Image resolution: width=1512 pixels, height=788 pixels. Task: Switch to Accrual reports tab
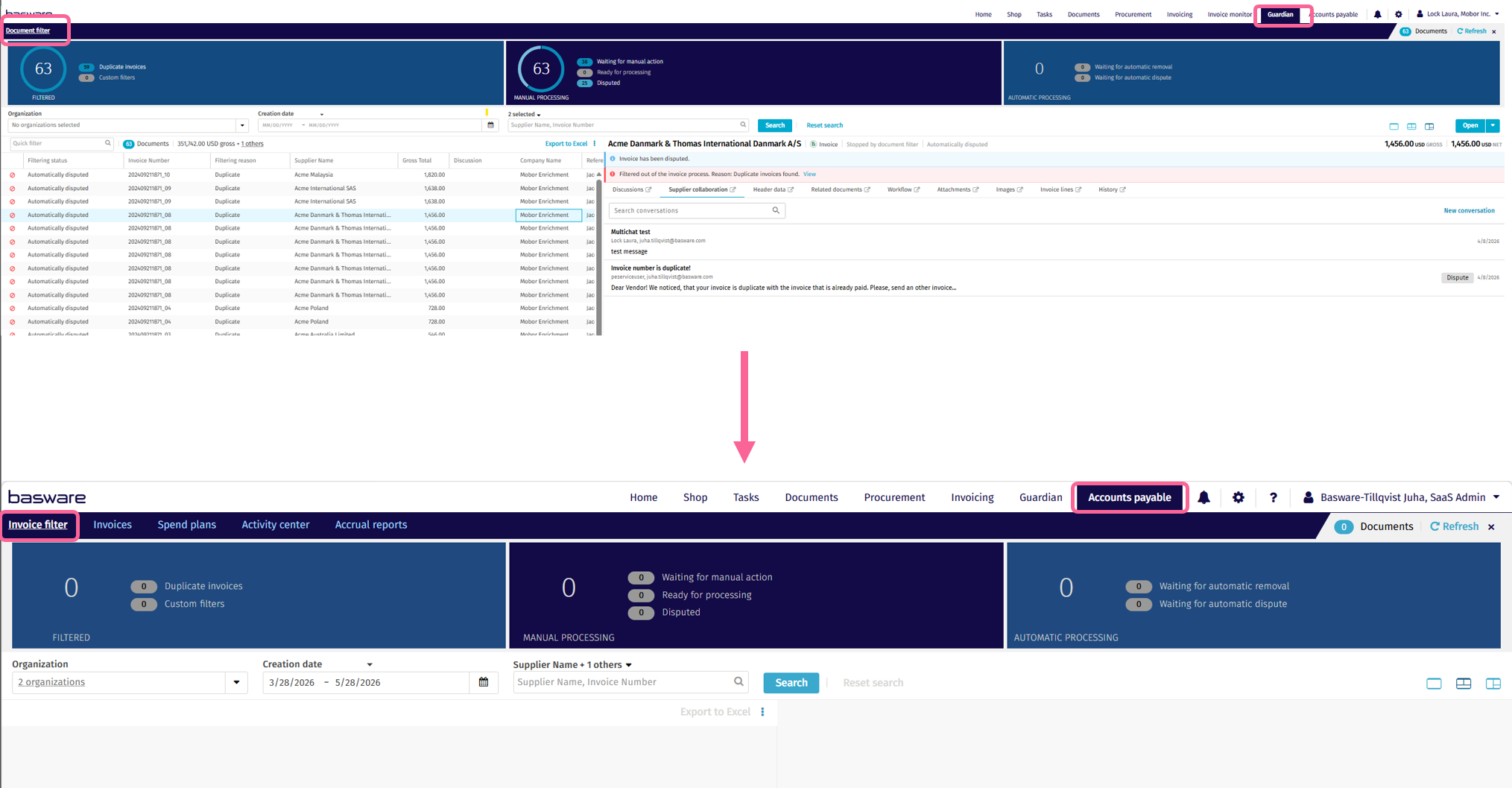[371, 525]
